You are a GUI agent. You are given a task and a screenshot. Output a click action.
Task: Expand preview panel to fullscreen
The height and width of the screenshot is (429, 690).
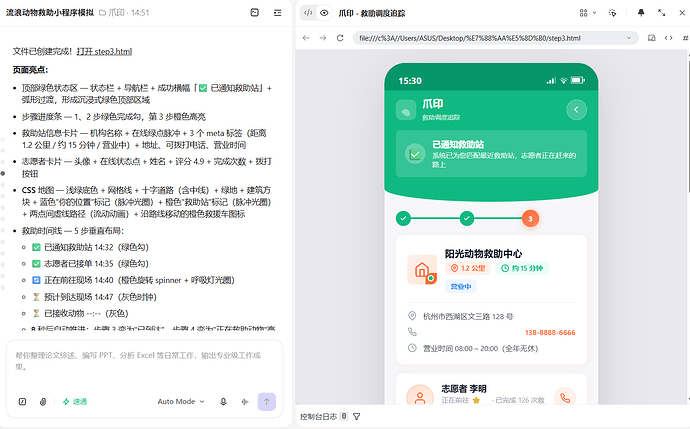[661, 13]
